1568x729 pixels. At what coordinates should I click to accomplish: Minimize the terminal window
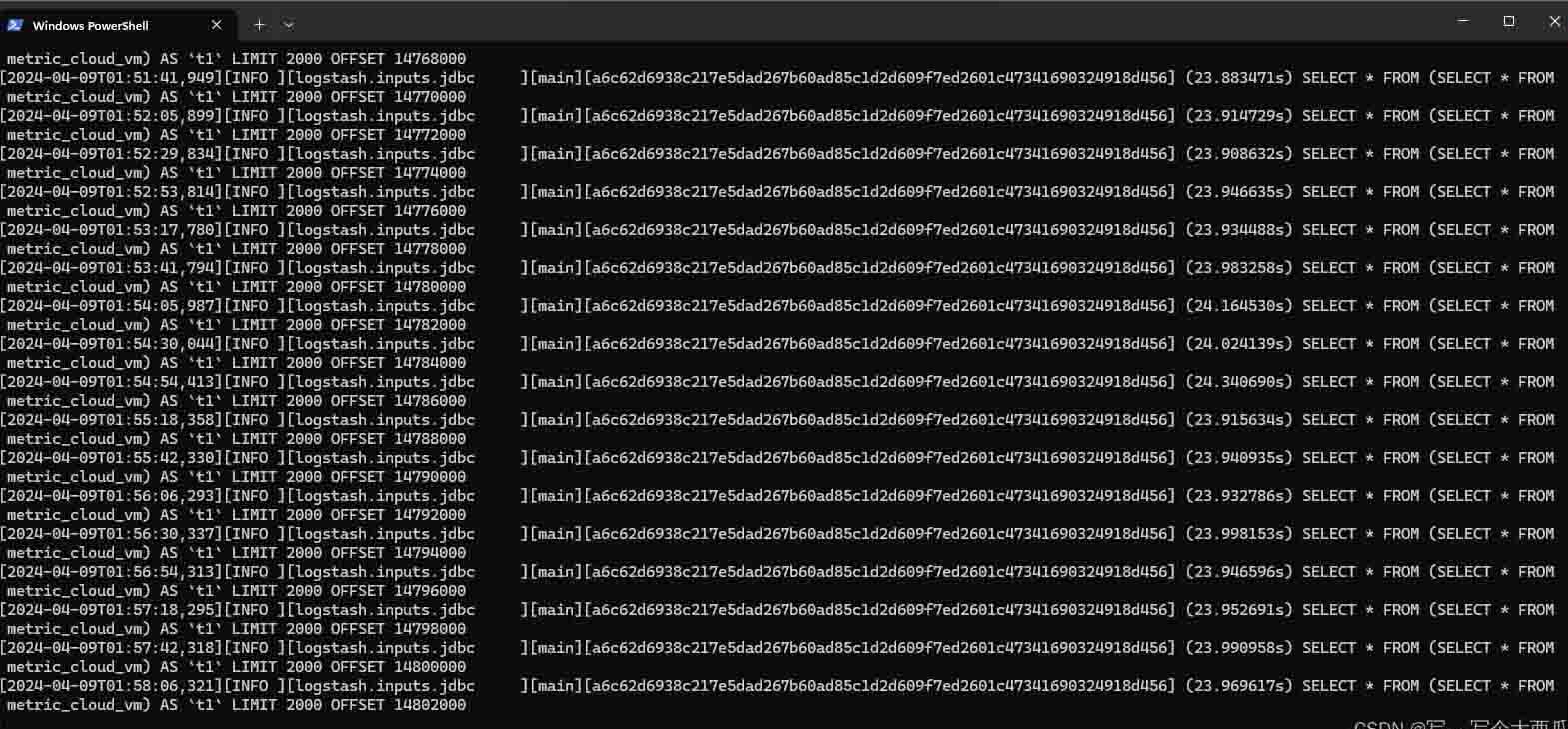tap(1463, 21)
